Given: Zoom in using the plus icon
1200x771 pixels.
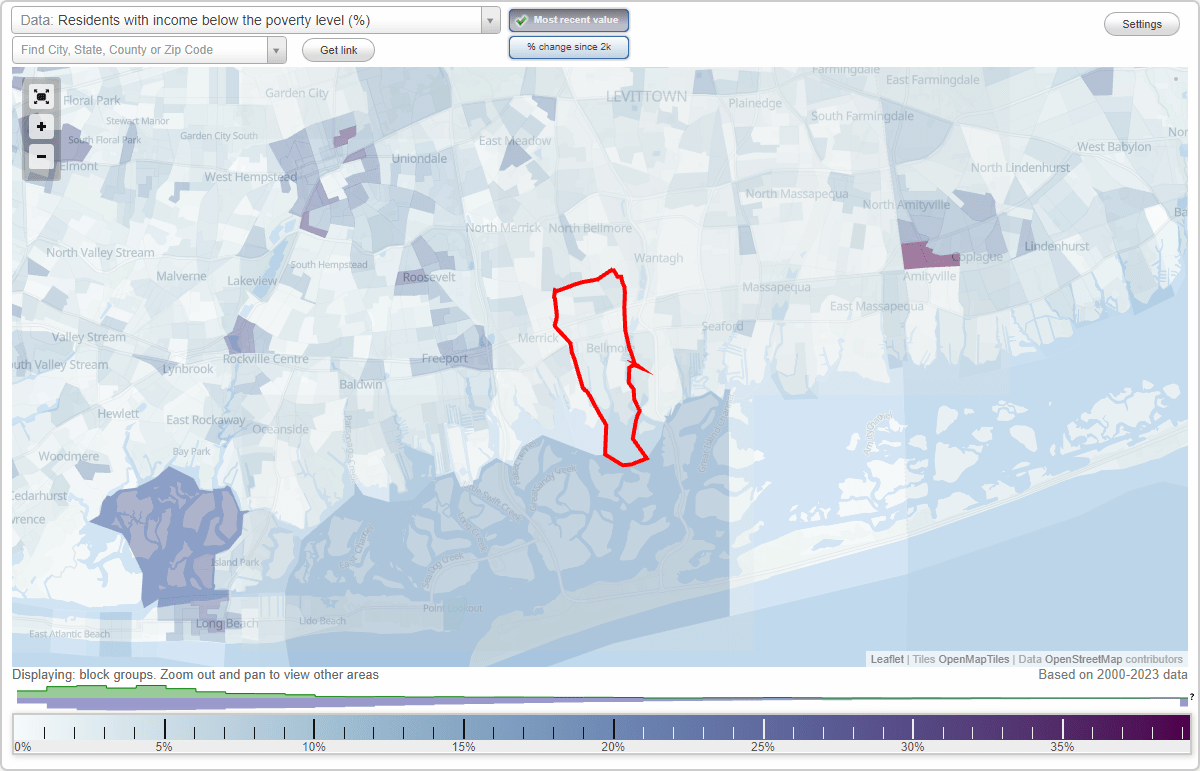Looking at the screenshot, I should (x=41, y=127).
